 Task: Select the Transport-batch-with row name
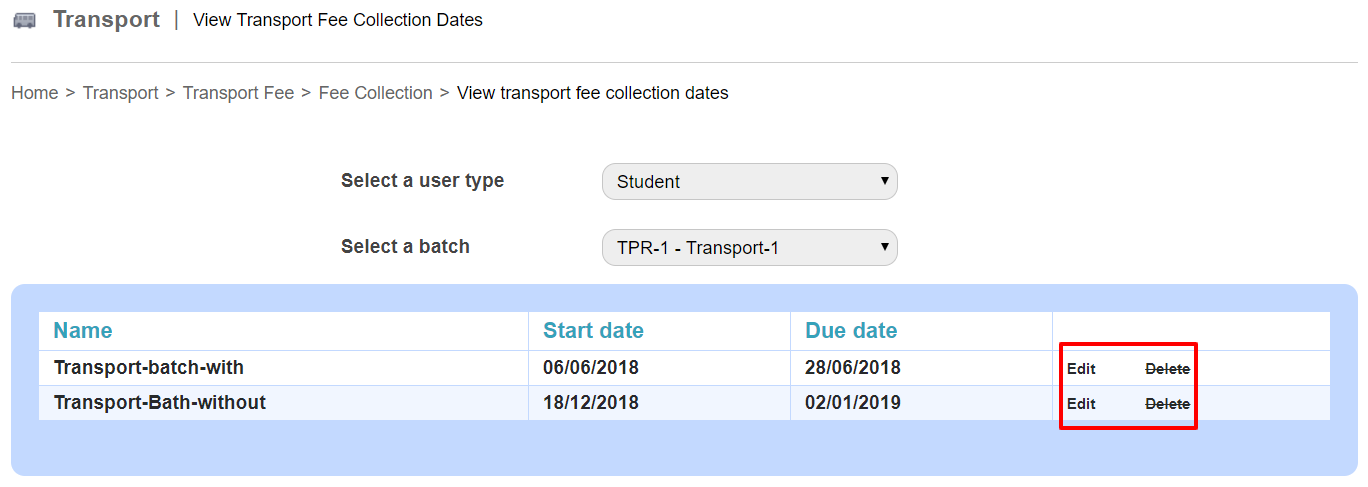(149, 368)
